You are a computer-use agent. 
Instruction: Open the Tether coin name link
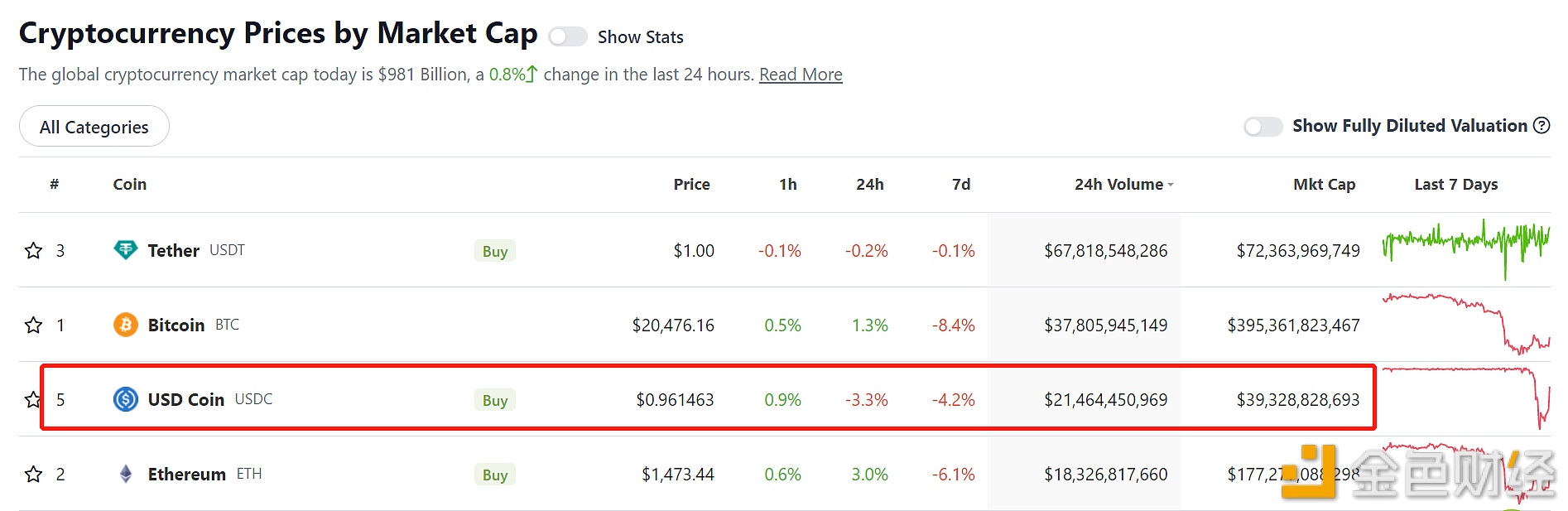pos(174,250)
